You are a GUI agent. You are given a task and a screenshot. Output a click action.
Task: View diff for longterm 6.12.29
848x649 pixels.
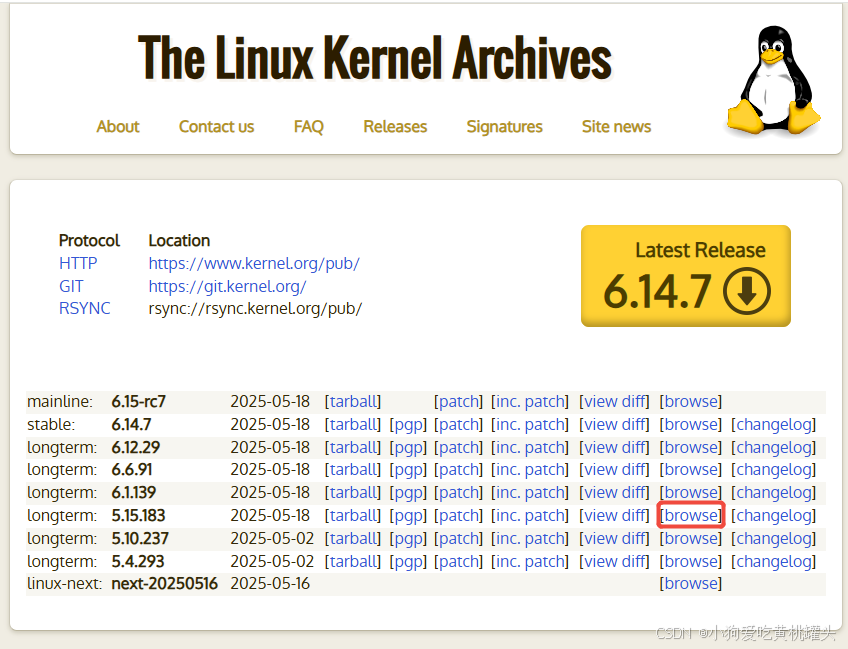coord(614,447)
